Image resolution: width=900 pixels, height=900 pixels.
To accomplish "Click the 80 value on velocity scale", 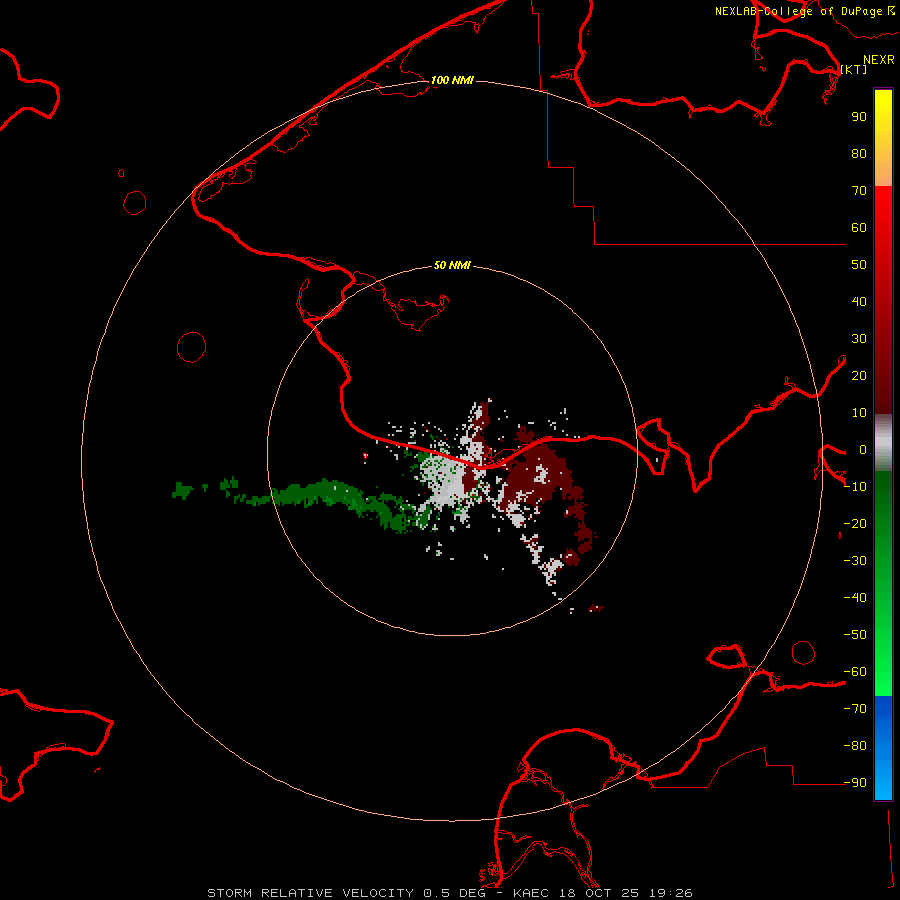I will 859,153.
